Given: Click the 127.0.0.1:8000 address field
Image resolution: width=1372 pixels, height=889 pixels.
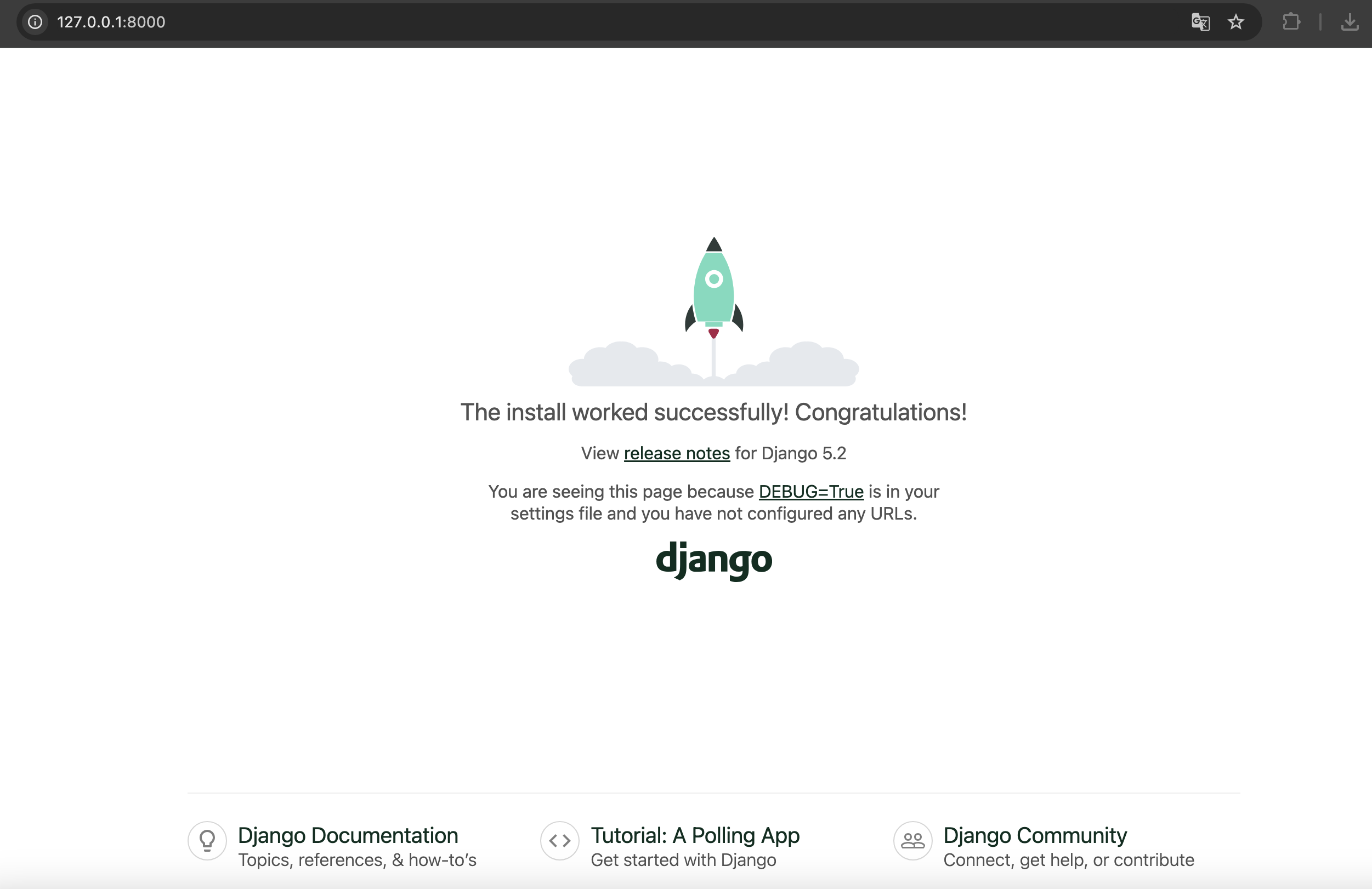Looking at the screenshot, I should (x=111, y=22).
